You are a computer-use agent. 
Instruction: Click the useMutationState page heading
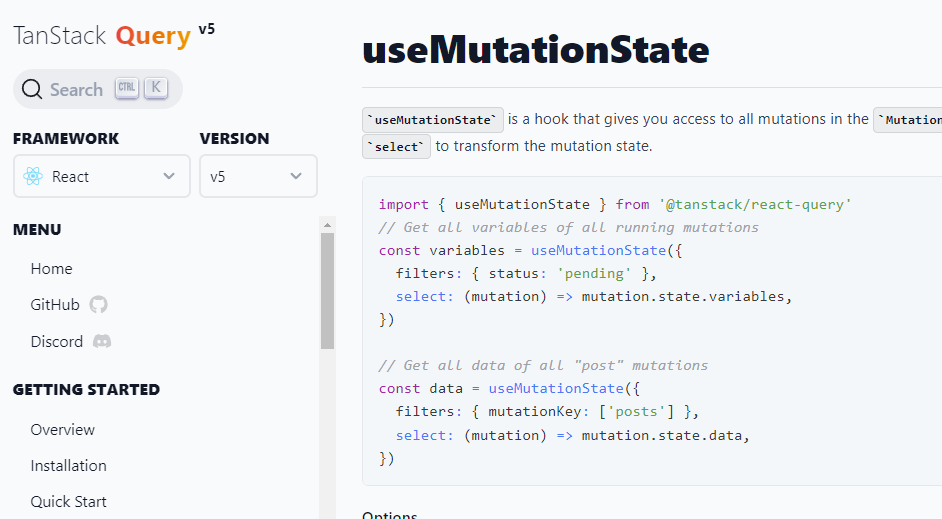pyautogui.click(x=536, y=49)
